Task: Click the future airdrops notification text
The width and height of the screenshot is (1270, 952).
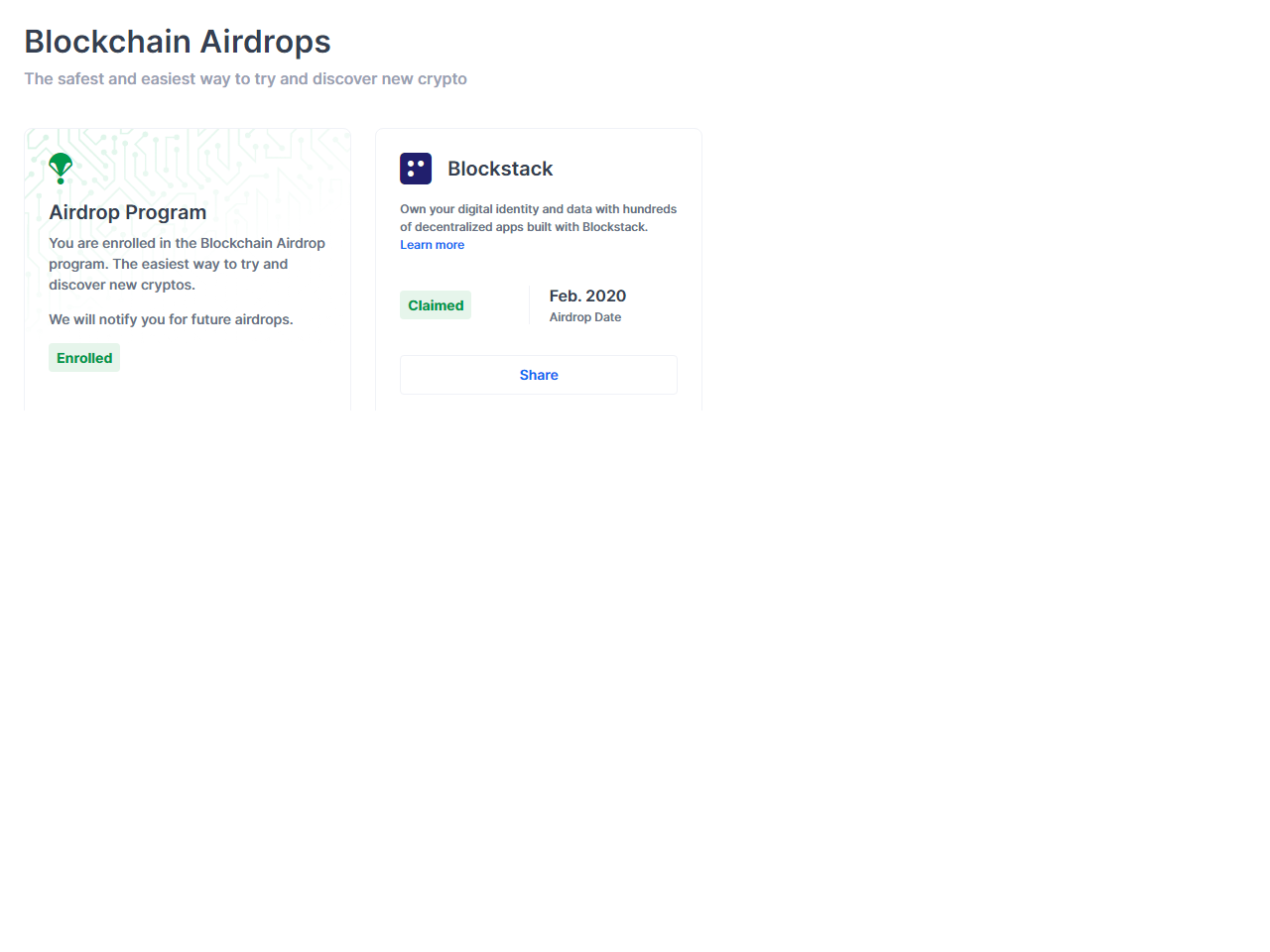Action: [171, 319]
